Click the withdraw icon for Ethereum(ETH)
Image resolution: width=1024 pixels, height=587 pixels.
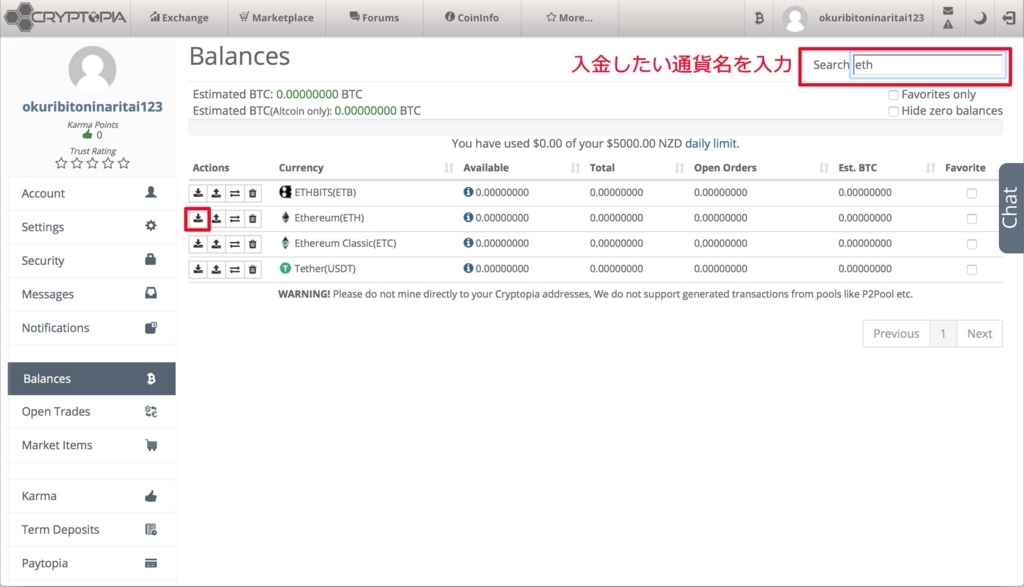point(216,218)
